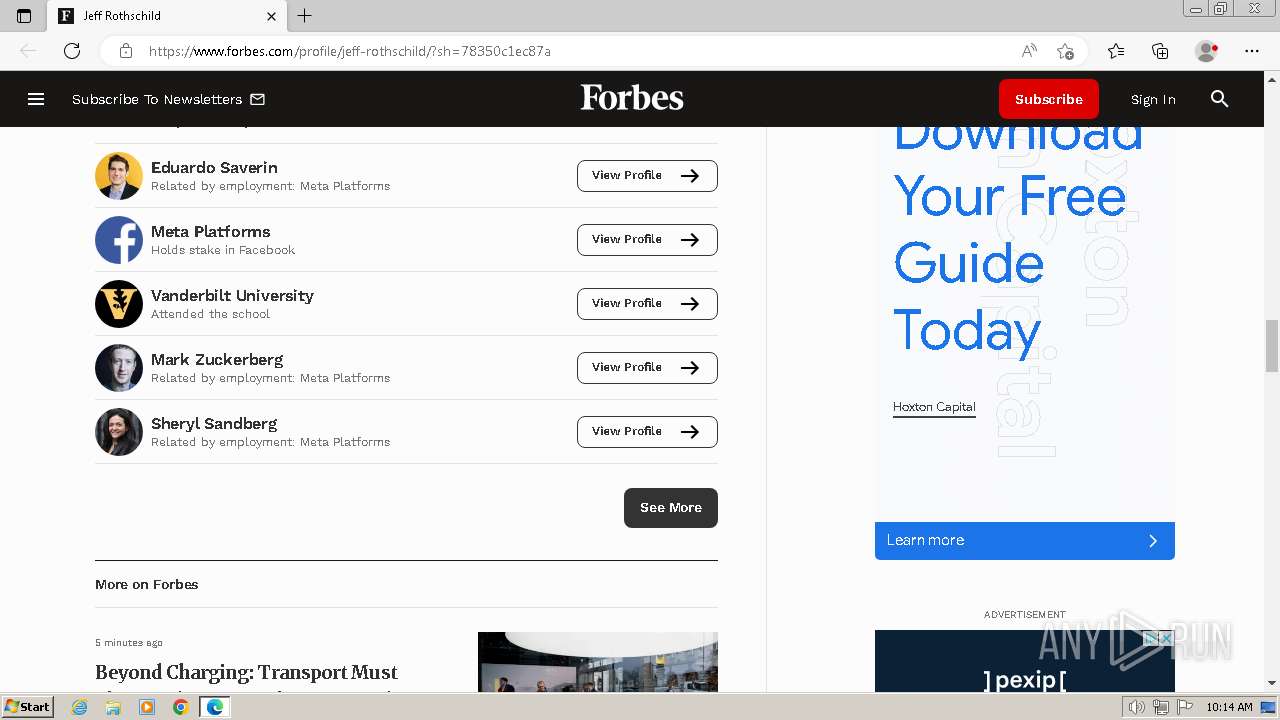The height and width of the screenshot is (720, 1280).
Task: Open Internet Explorer from taskbar
Action: [80, 707]
